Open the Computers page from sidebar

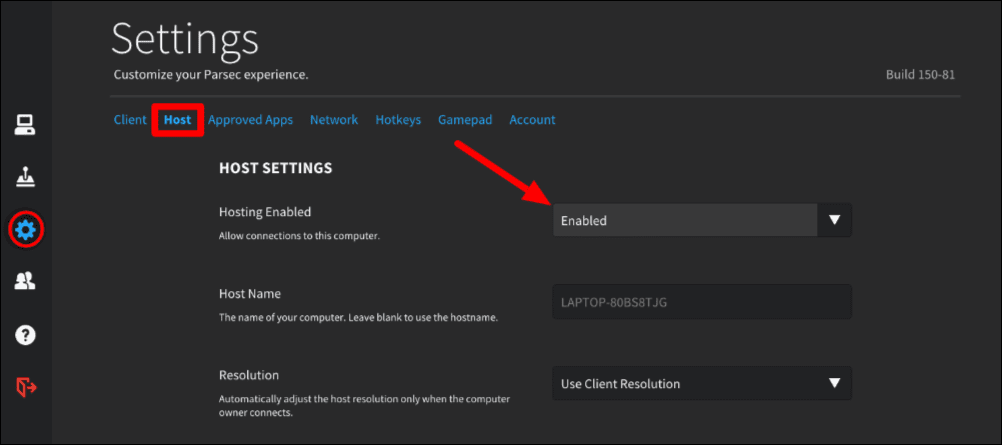tap(25, 125)
